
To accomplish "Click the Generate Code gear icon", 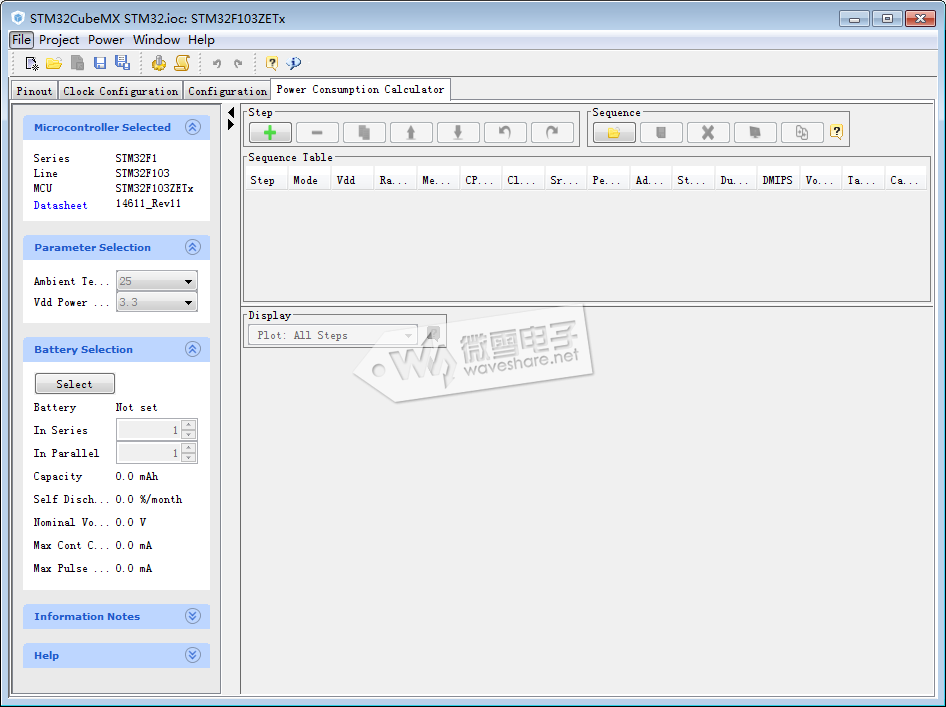I will tap(159, 63).
